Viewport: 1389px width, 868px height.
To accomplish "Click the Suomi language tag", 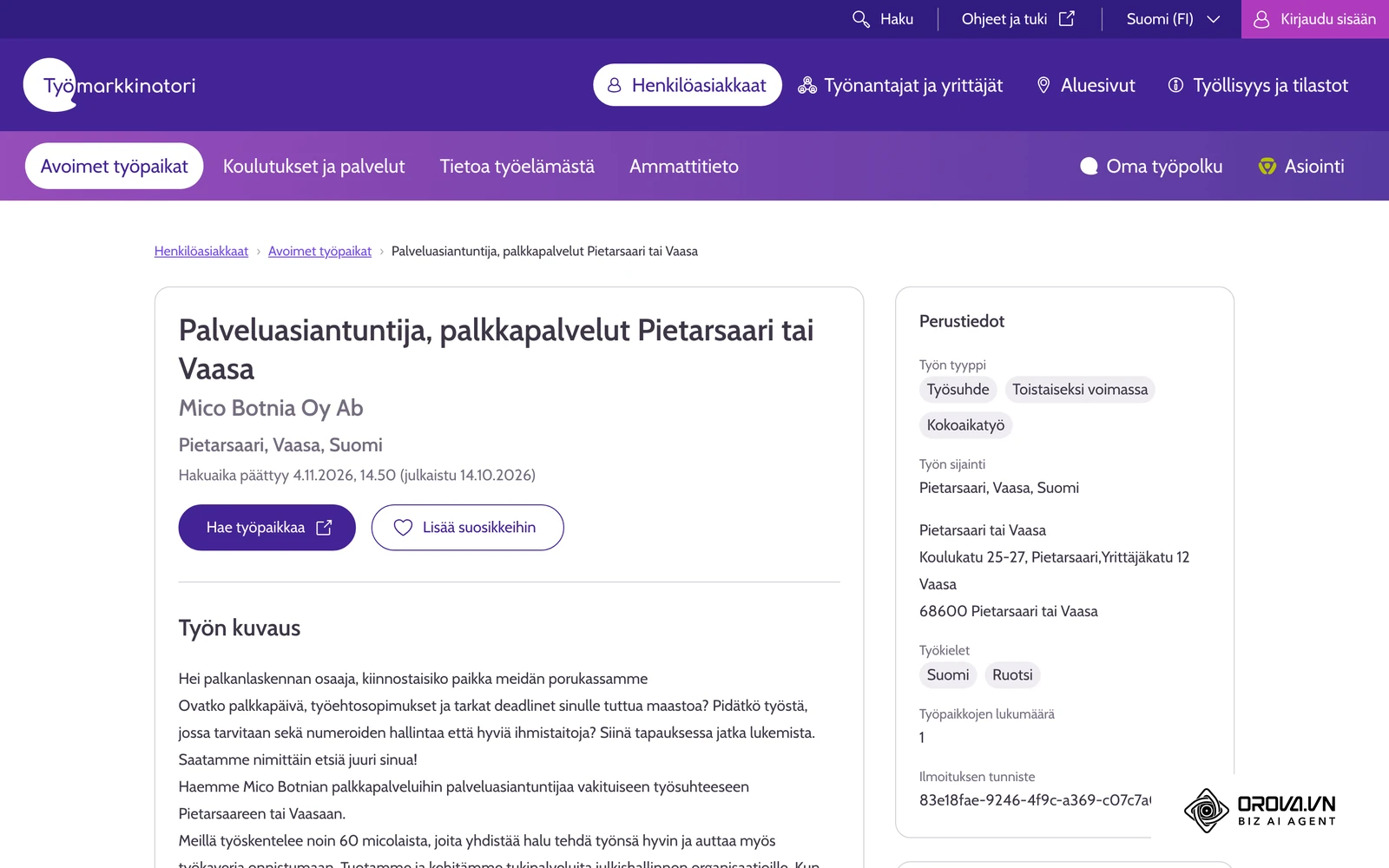I will [948, 675].
